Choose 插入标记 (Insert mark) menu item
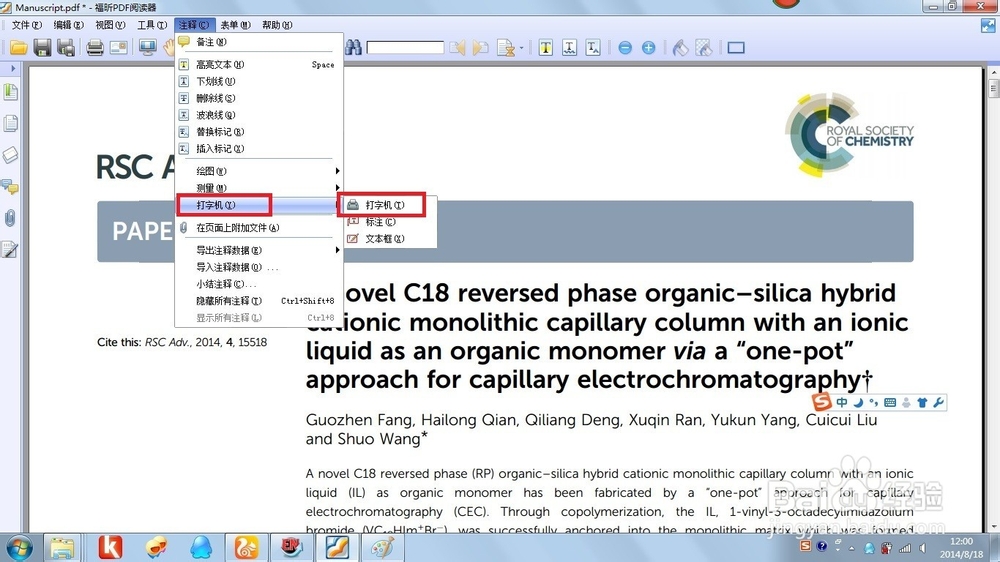Image resolution: width=1000 pixels, height=562 pixels. pyautogui.click(x=258, y=148)
